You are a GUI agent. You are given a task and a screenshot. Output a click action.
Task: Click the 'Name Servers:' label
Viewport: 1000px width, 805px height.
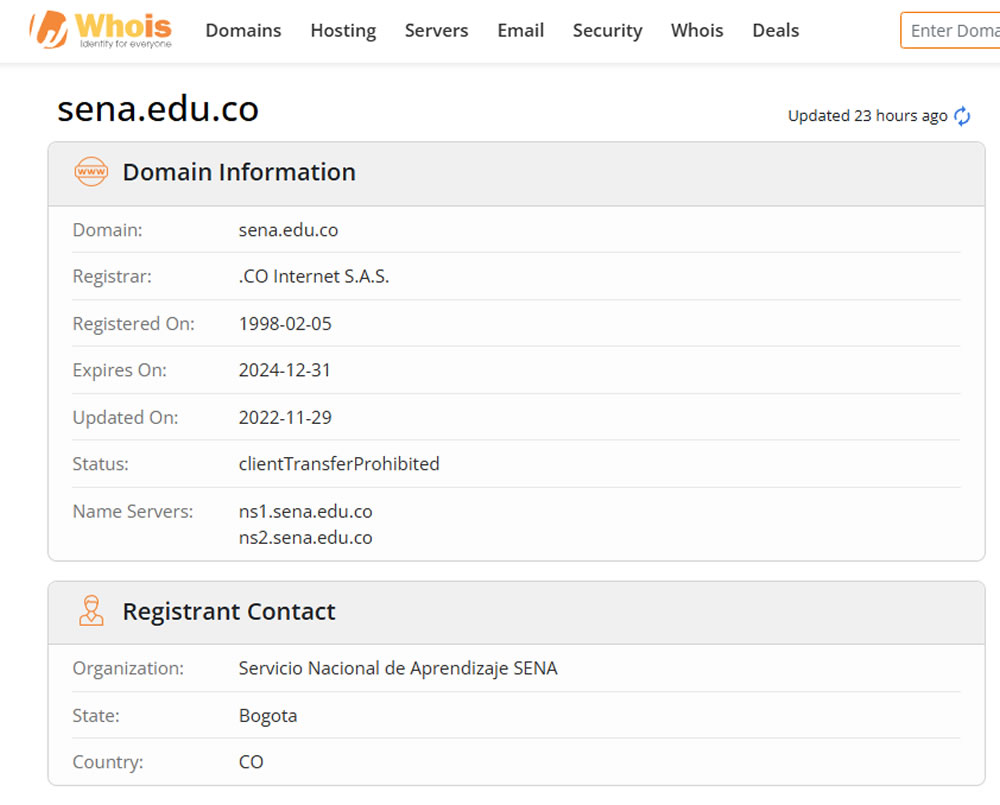[133, 512]
